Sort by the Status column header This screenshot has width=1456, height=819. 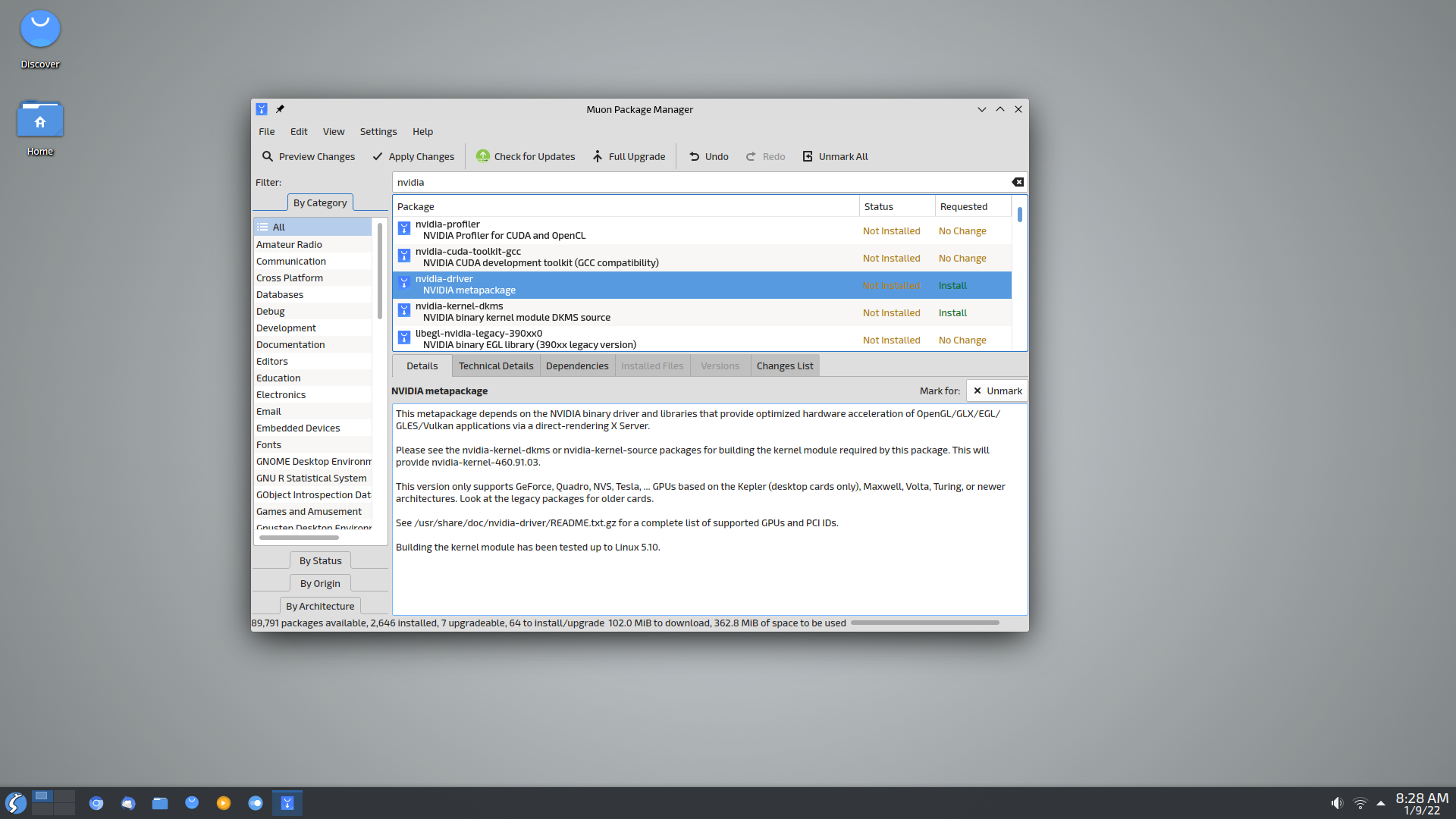pos(897,206)
